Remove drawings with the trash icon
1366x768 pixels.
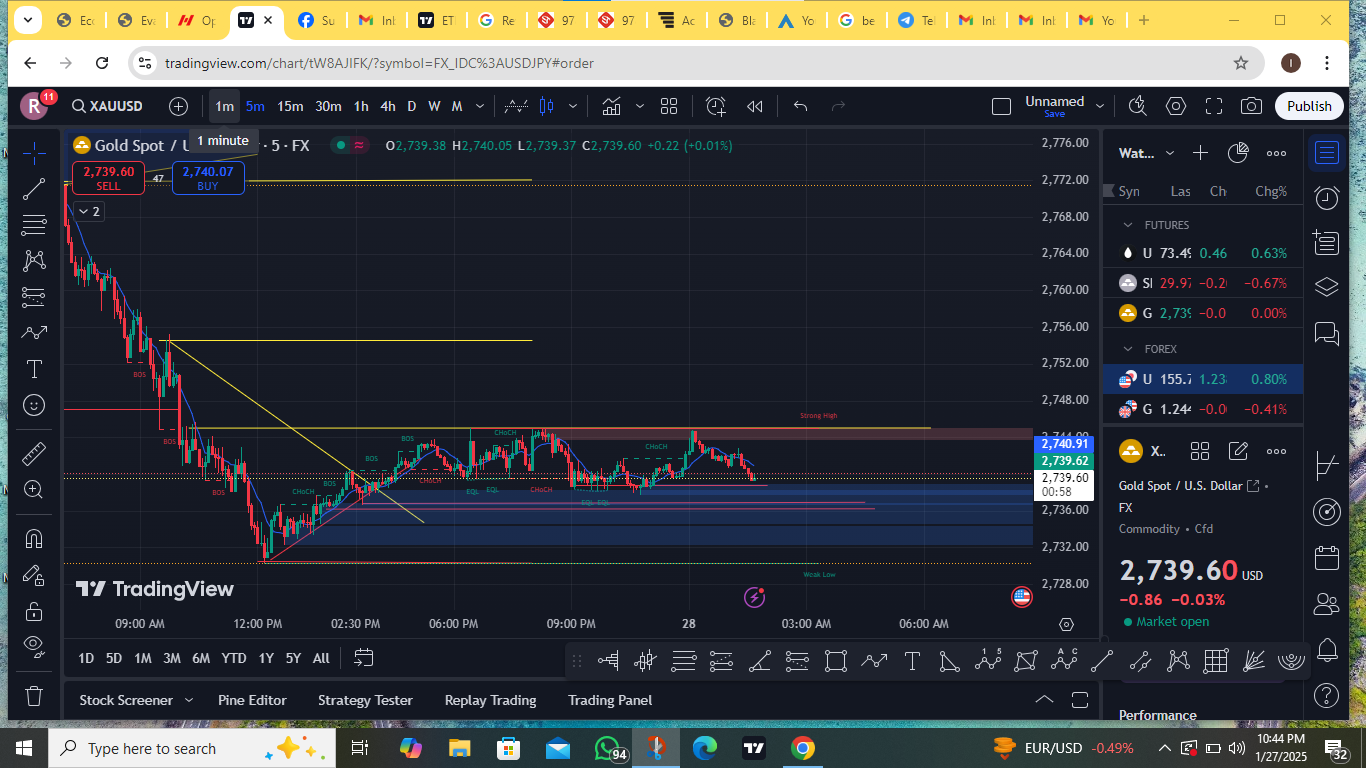click(34, 696)
